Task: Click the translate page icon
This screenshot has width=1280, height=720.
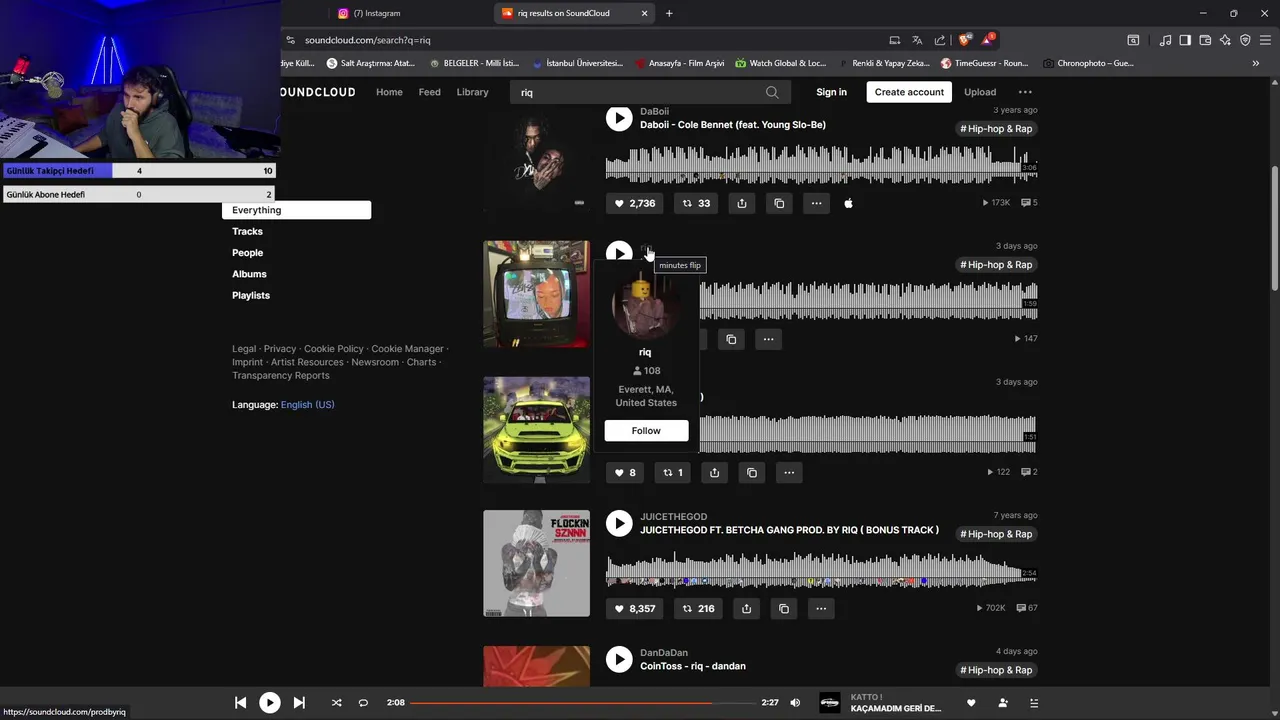Action: 917,40
